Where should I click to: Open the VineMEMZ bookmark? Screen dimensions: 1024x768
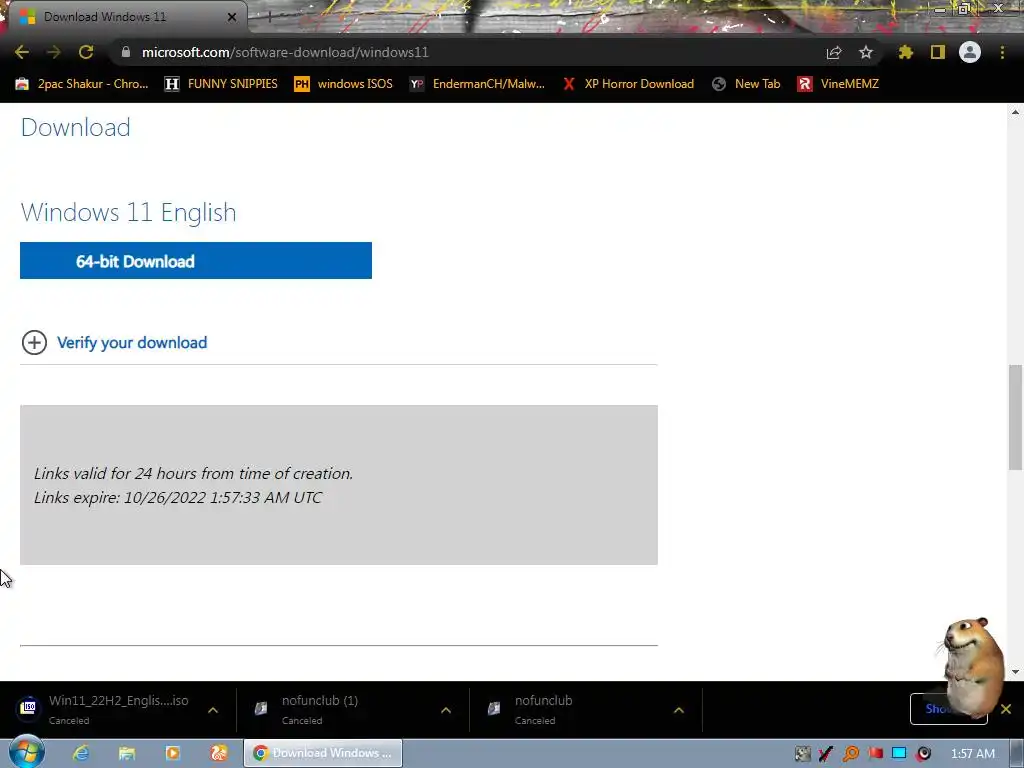[838, 84]
